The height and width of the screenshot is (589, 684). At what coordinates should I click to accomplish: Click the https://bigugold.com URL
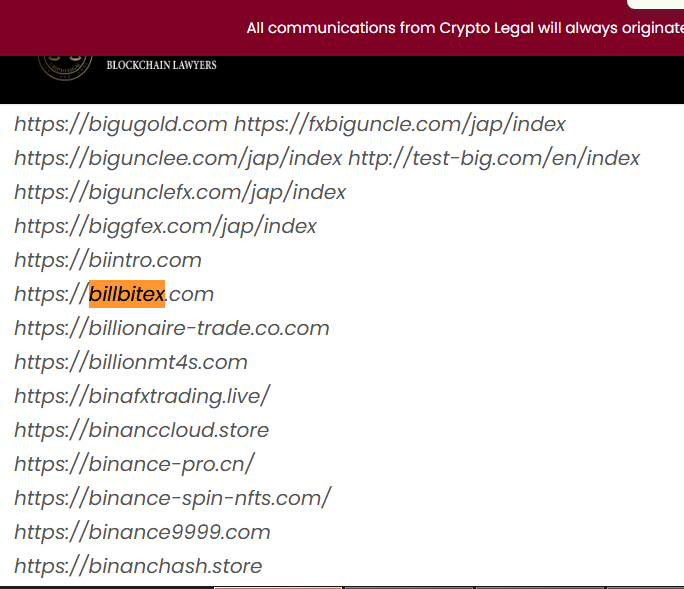121,124
